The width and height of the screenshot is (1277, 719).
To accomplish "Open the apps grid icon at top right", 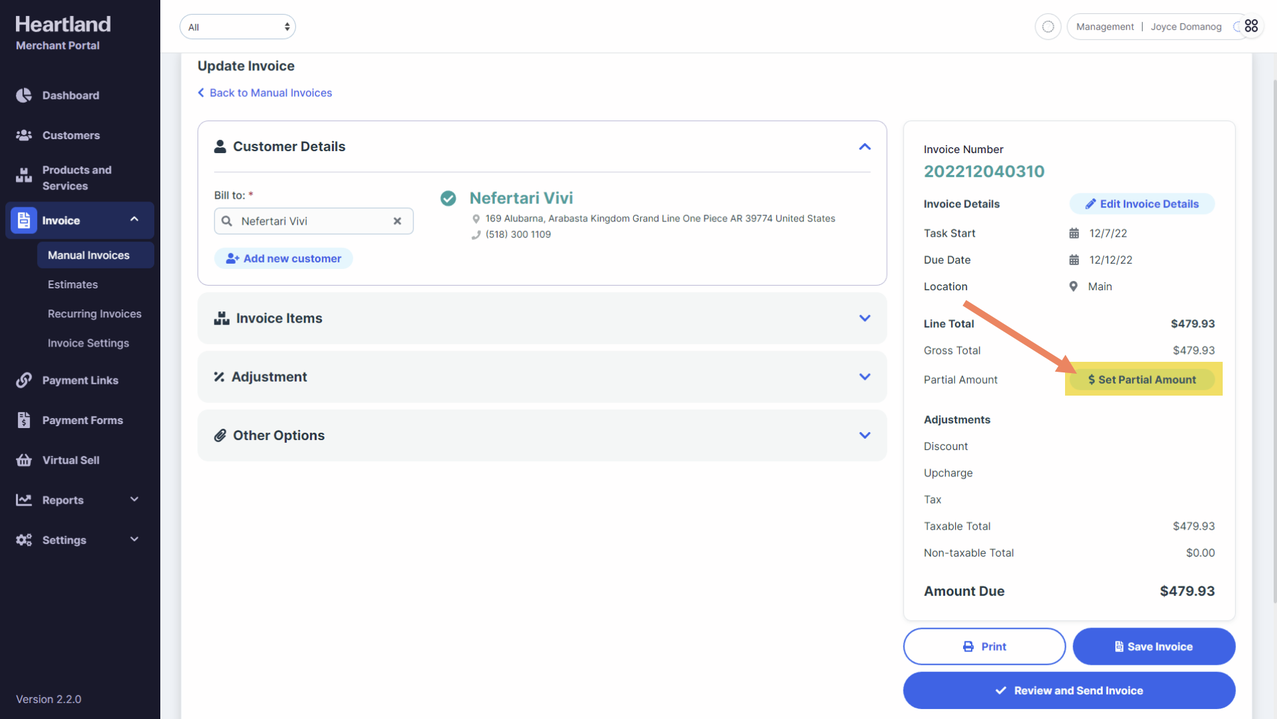I will click(x=1251, y=26).
